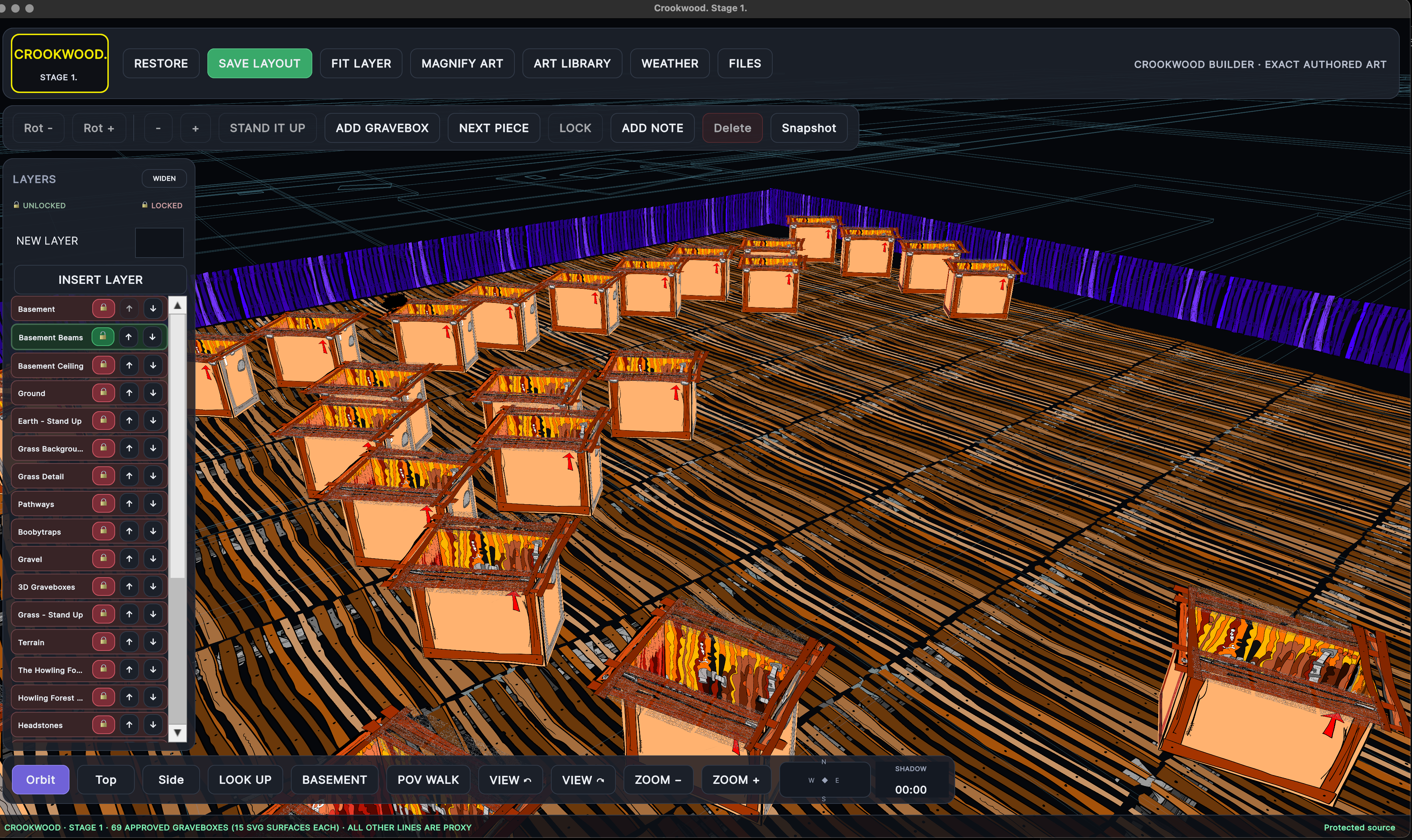Switch to Side view mode
The height and width of the screenshot is (840, 1412).
pyautogui.click(x=171, y=779)
